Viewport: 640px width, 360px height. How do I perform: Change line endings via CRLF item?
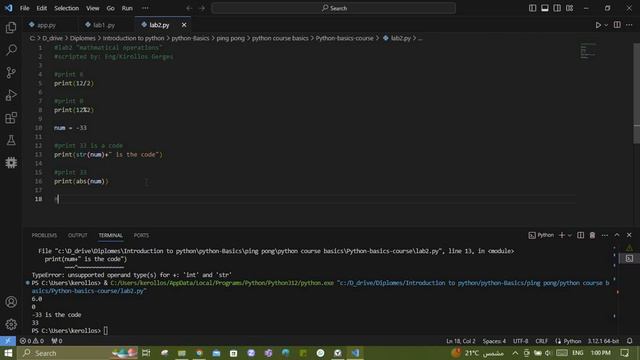(x=542, y=341)
